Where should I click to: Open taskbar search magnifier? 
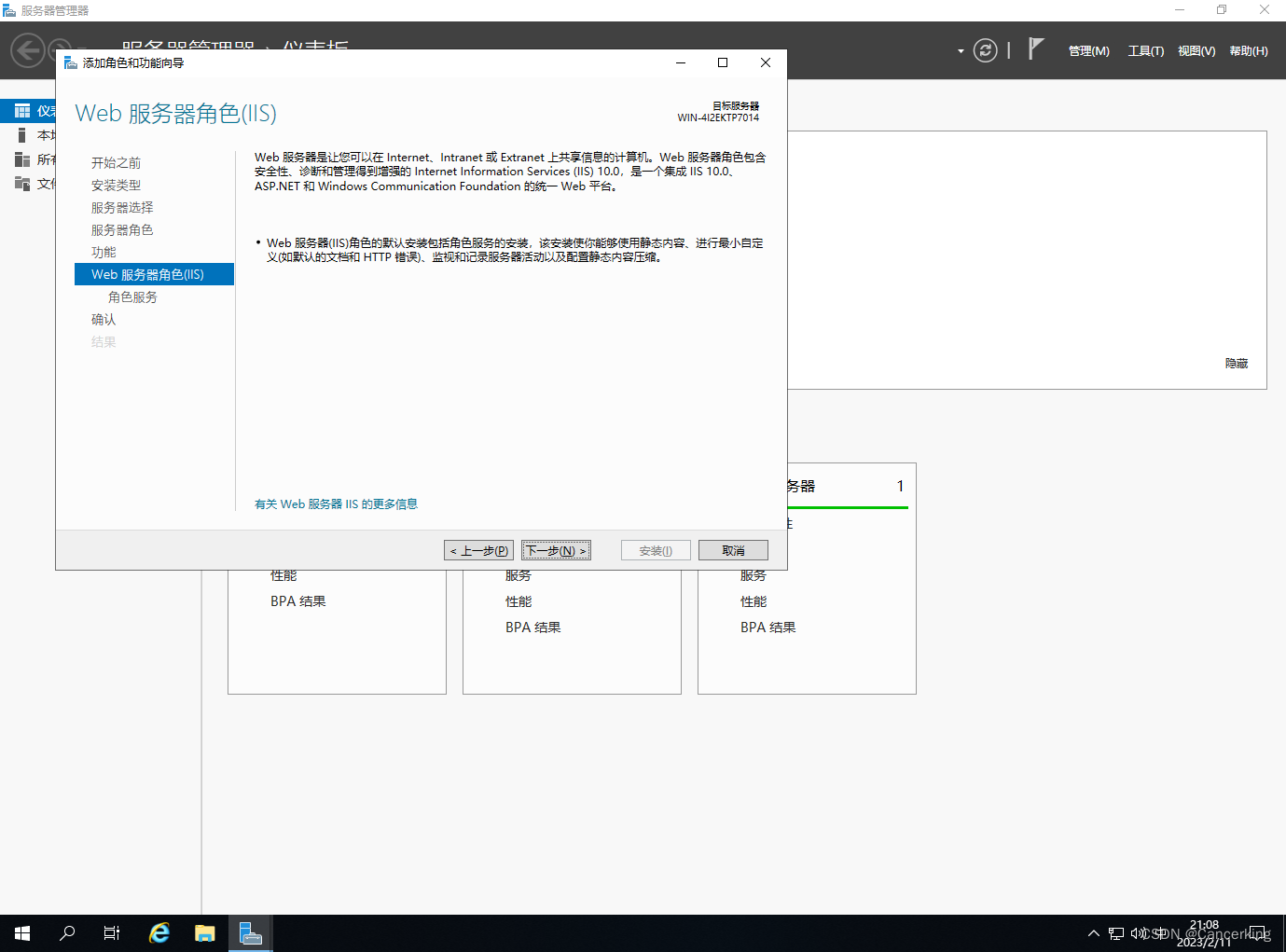[67, 933]
